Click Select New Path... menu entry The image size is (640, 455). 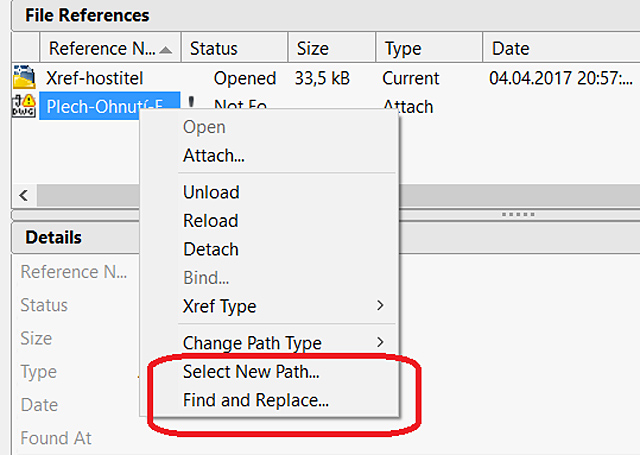click(x=251, y=372)
